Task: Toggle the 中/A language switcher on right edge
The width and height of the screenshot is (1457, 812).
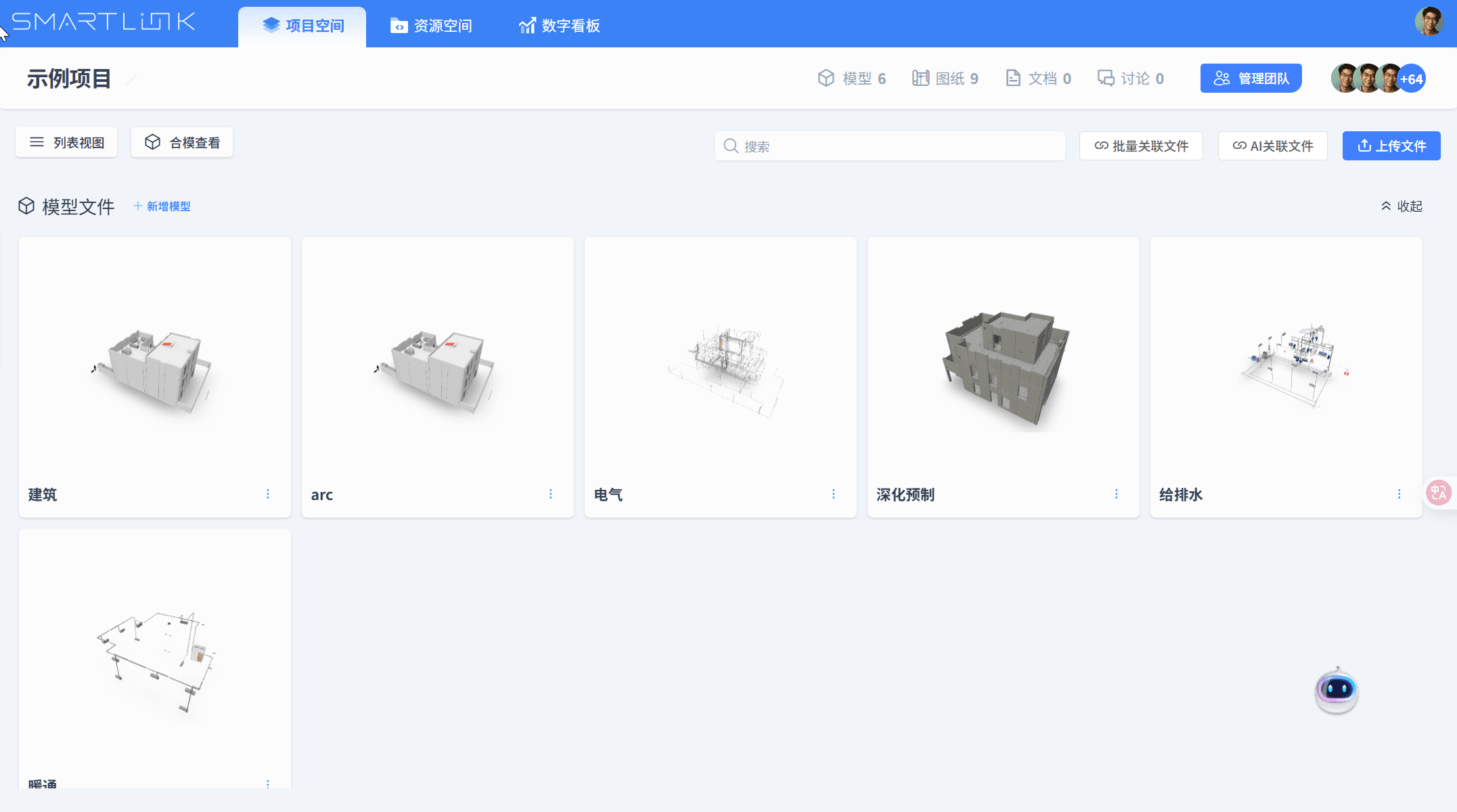Action: [1438, 493]
